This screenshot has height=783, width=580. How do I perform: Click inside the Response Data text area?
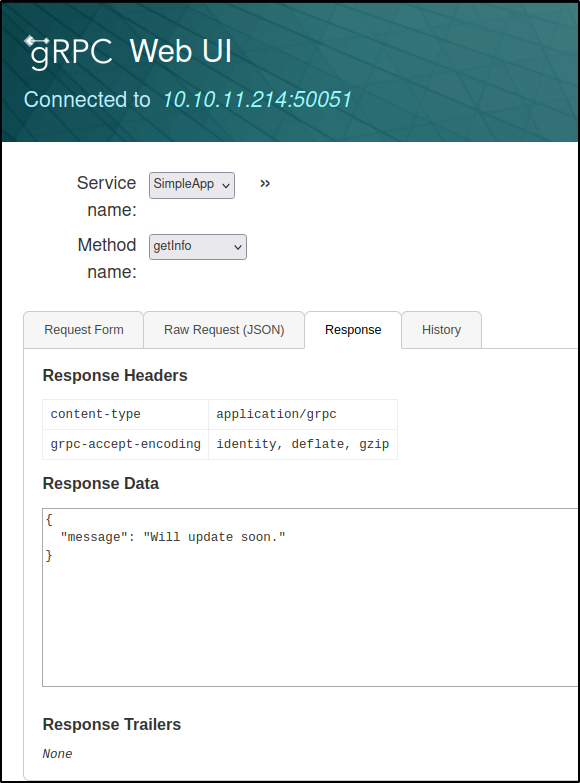(310, 597)
